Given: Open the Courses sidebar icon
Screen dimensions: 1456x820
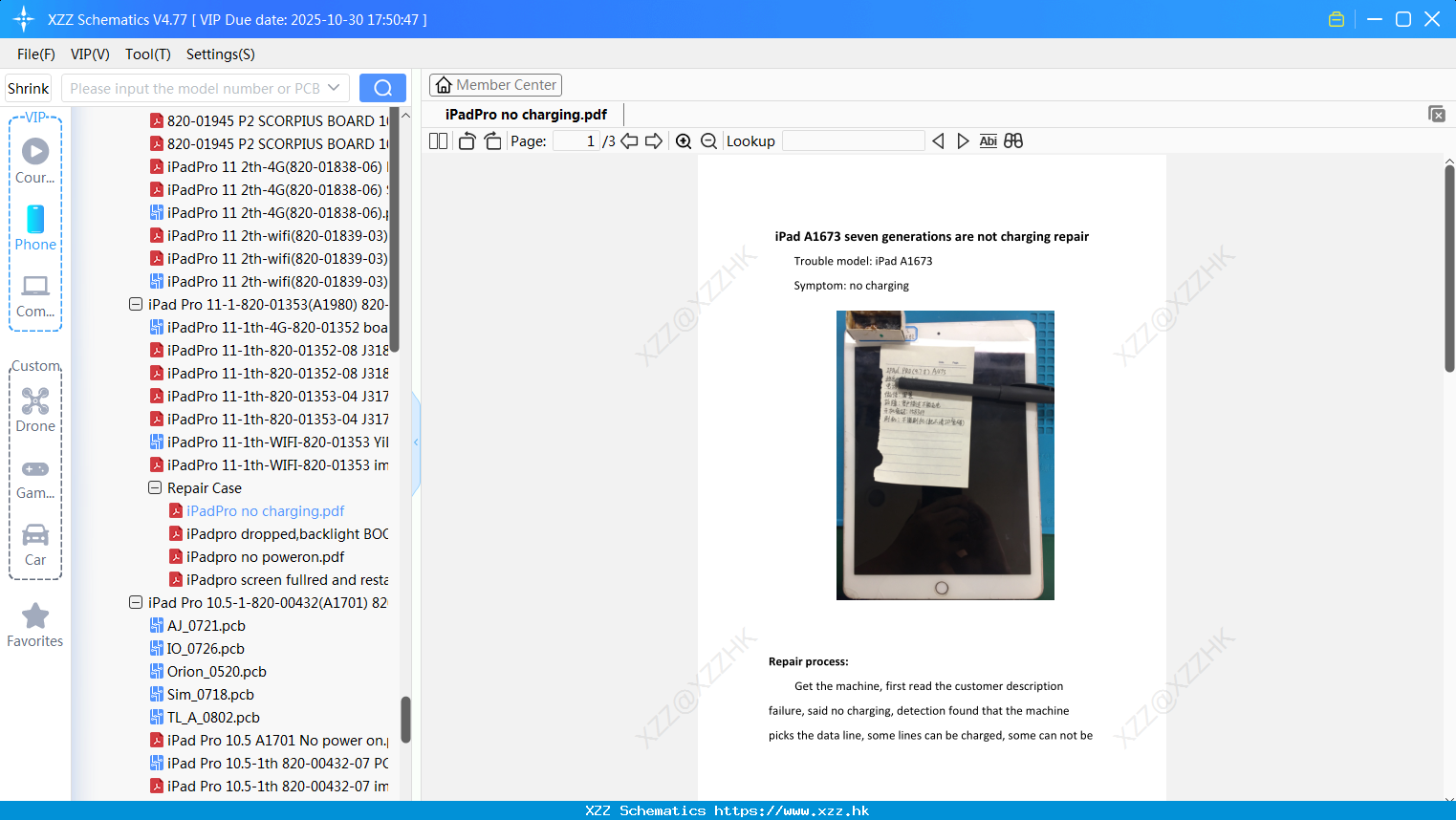Looking at the screenshot, I should tap(35, 161).
